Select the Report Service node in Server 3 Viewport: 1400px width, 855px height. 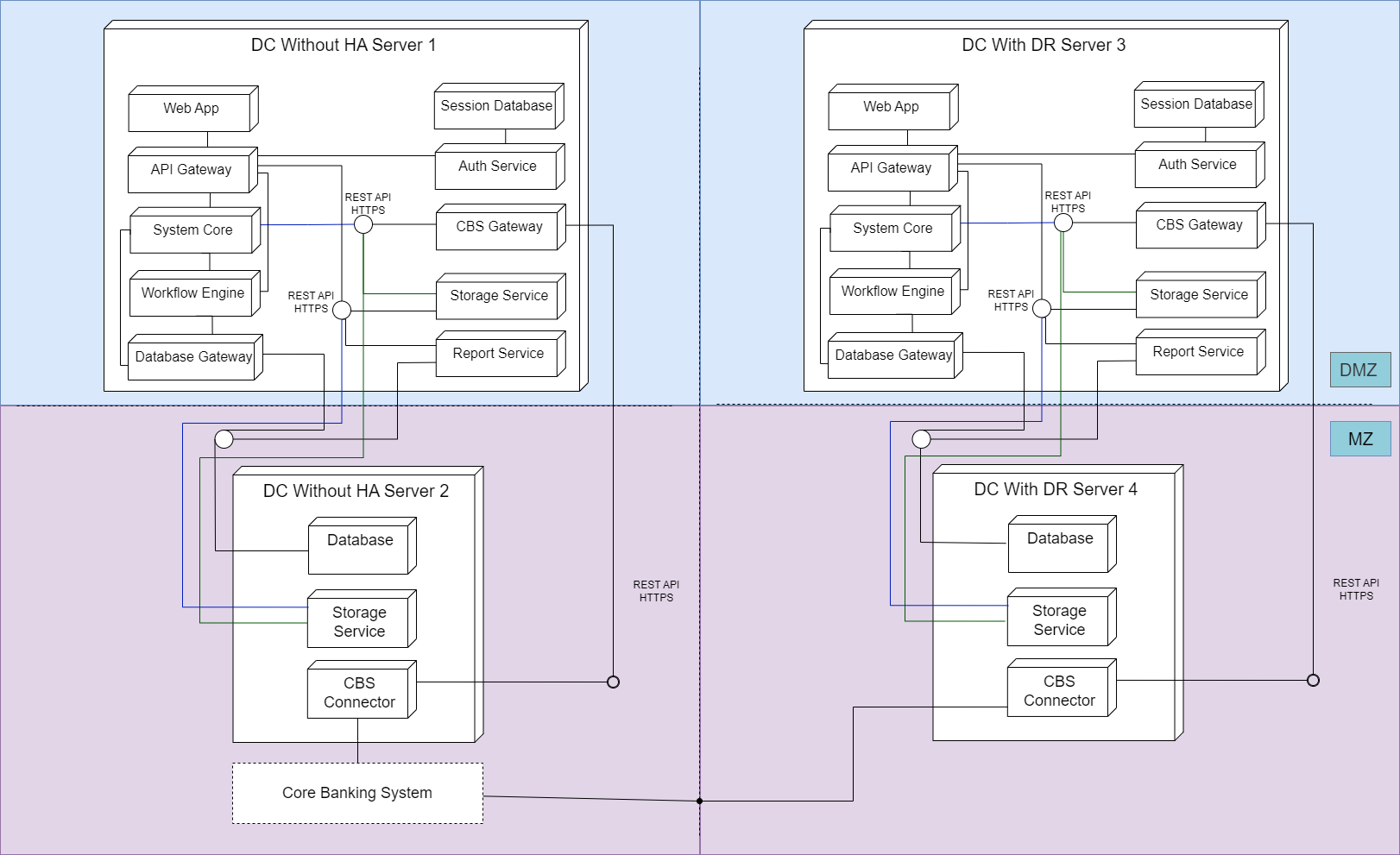coord(1201,352)
